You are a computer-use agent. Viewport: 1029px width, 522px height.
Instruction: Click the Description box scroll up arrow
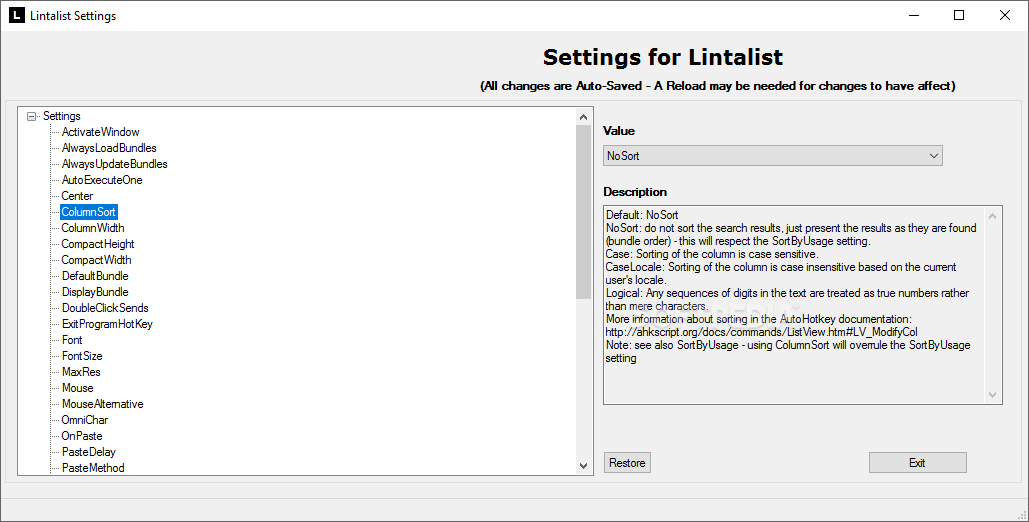point(992,216)
